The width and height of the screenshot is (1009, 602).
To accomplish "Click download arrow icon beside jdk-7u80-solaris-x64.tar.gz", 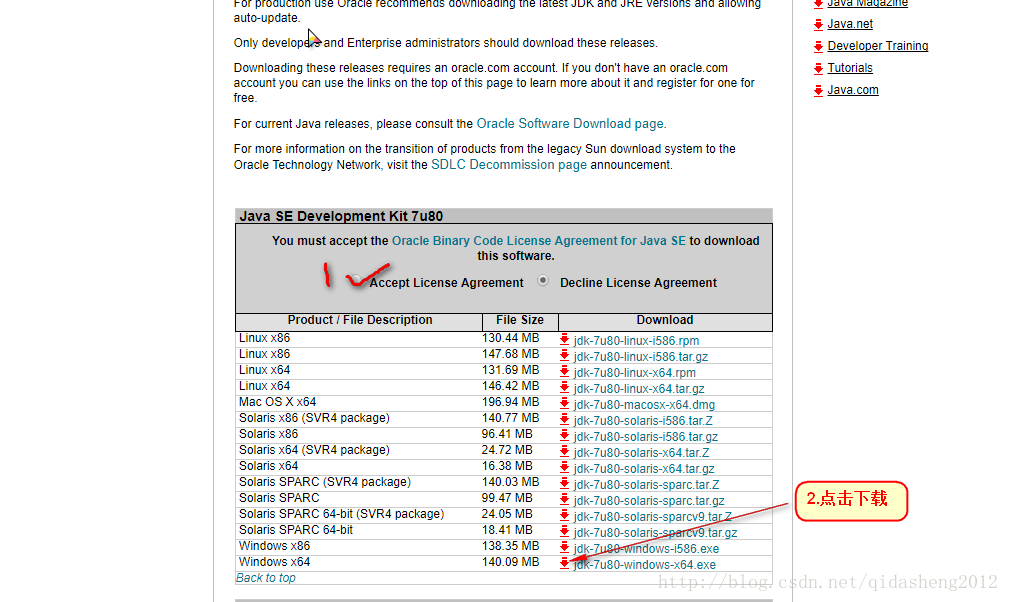I will (x=564, y=468).
